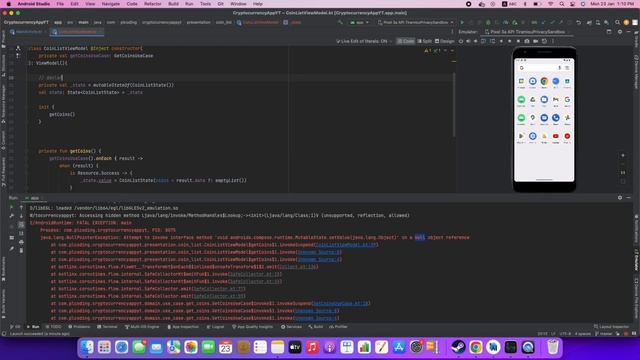Open the Project side panel
640x360 pixels.
(x=3, y=38)
